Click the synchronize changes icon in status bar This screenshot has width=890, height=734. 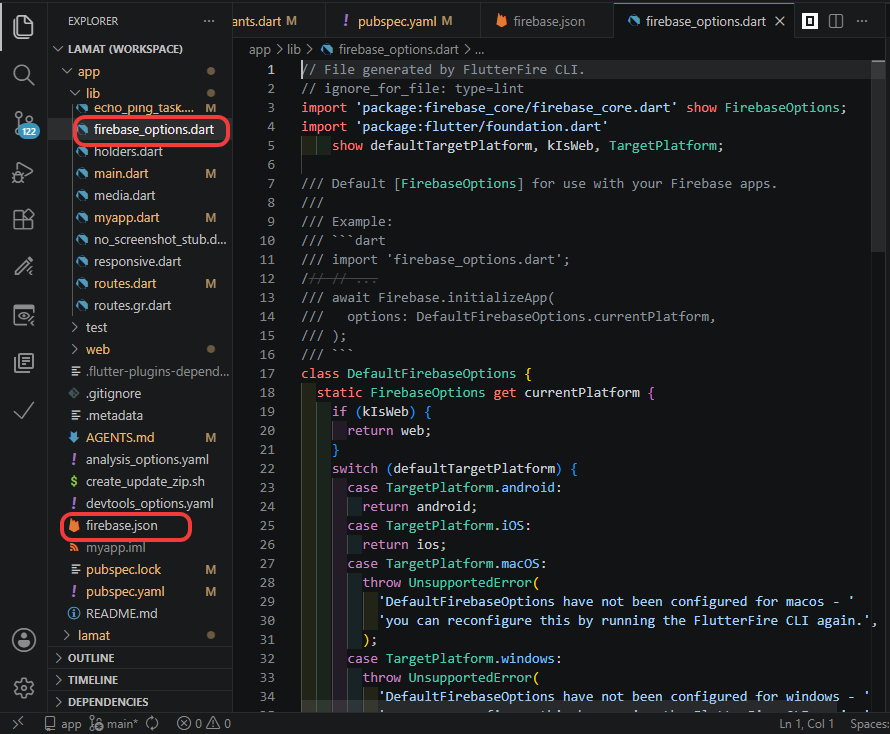152,723
